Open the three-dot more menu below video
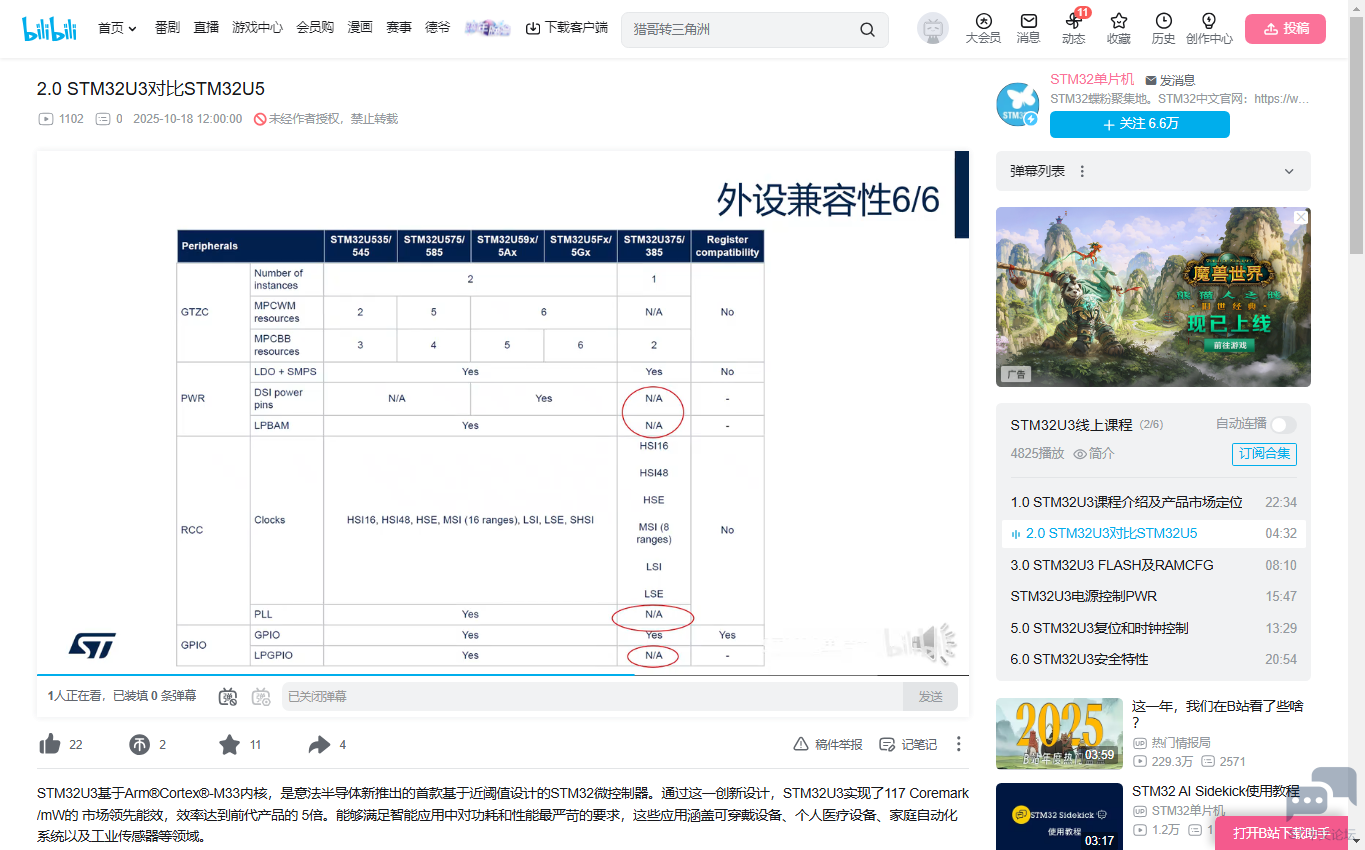The height and width of the screenshot is (850, 1365). 958,744
